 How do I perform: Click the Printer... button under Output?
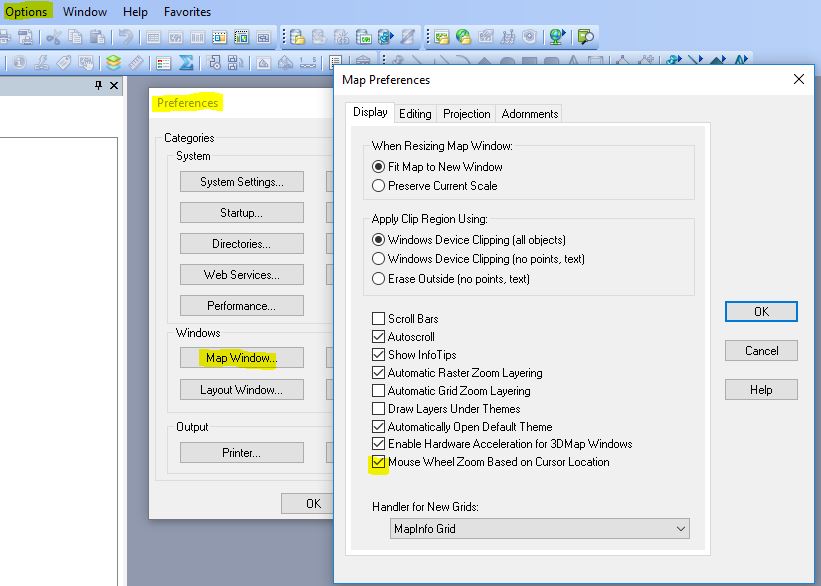241,453
